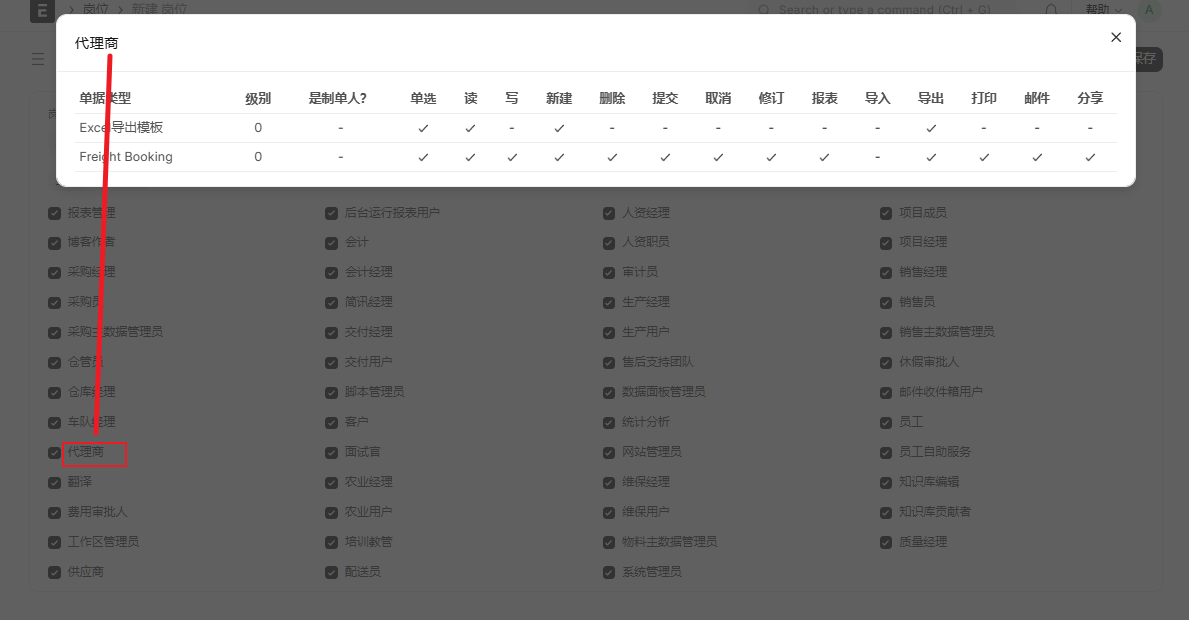Toggle the 面试官 role checkbox

pyautogui.click(x=331, y=452)
